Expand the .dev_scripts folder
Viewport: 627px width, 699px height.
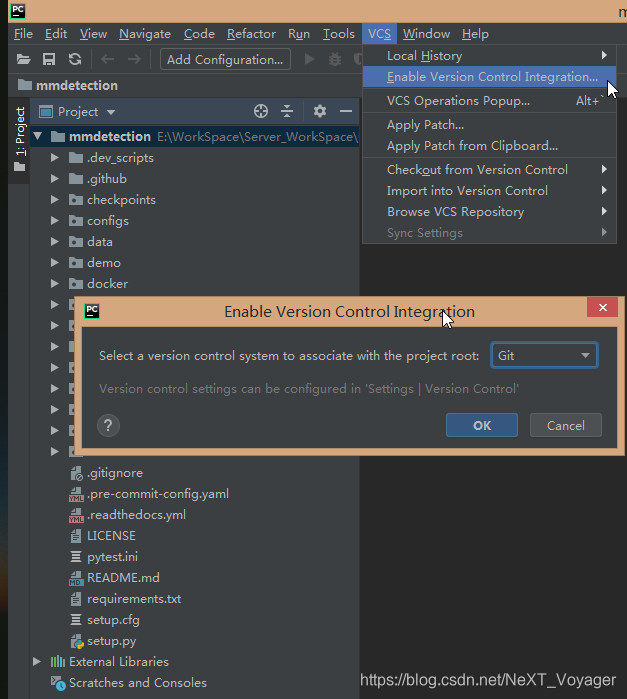(54, 157)
